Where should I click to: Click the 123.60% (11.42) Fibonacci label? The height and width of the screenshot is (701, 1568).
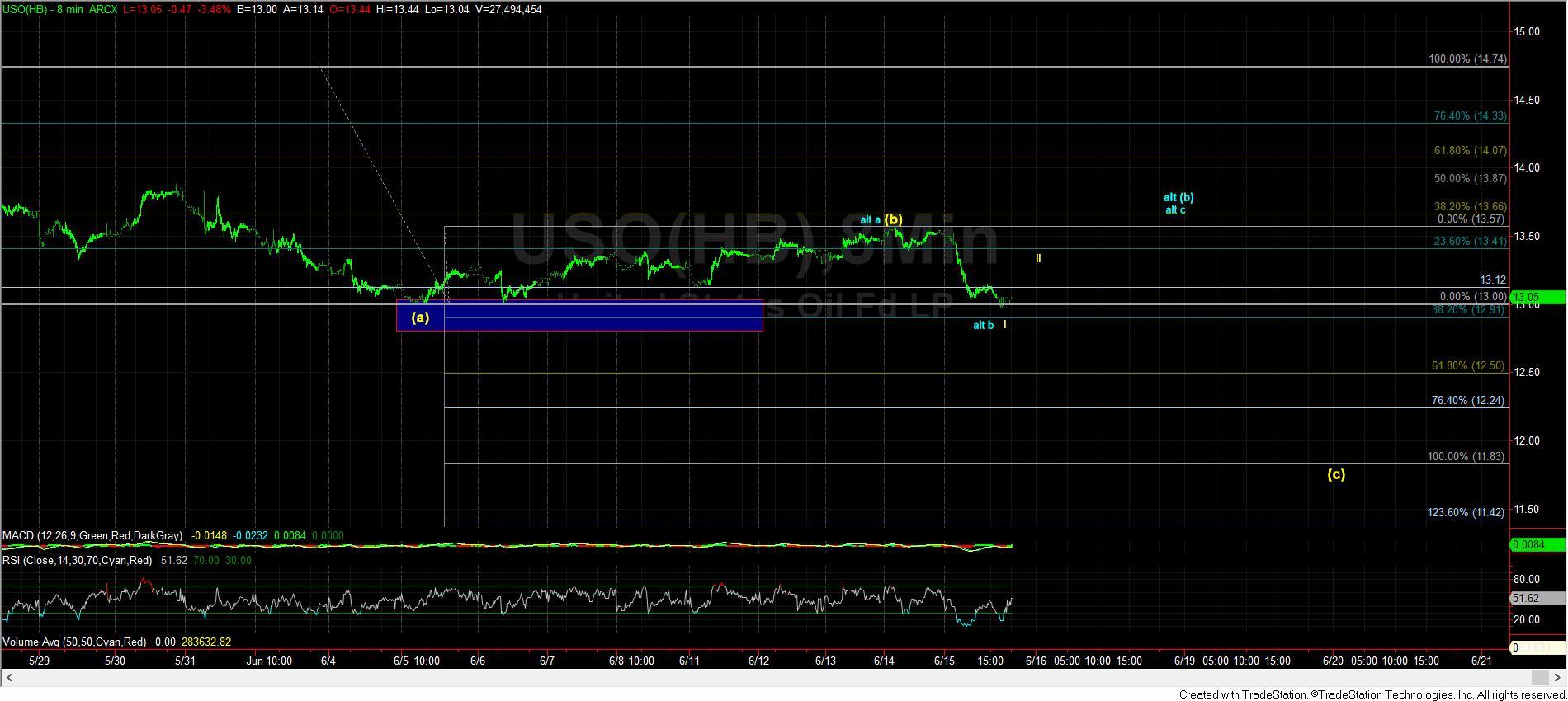point(1466,513)
